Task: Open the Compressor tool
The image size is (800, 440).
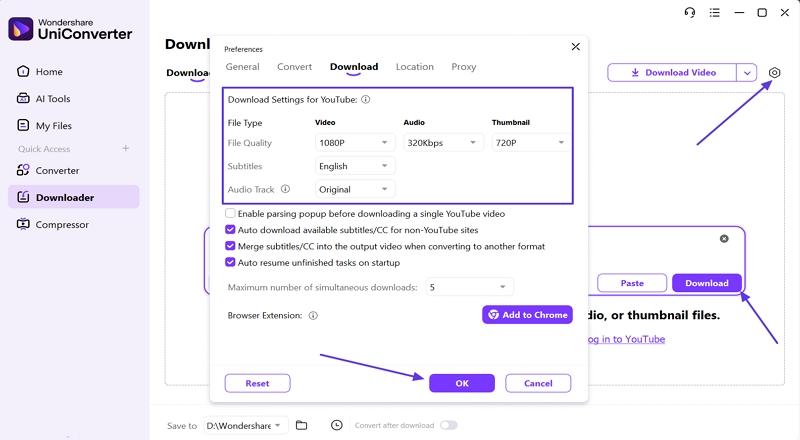Action: click(x=53, y=225)
